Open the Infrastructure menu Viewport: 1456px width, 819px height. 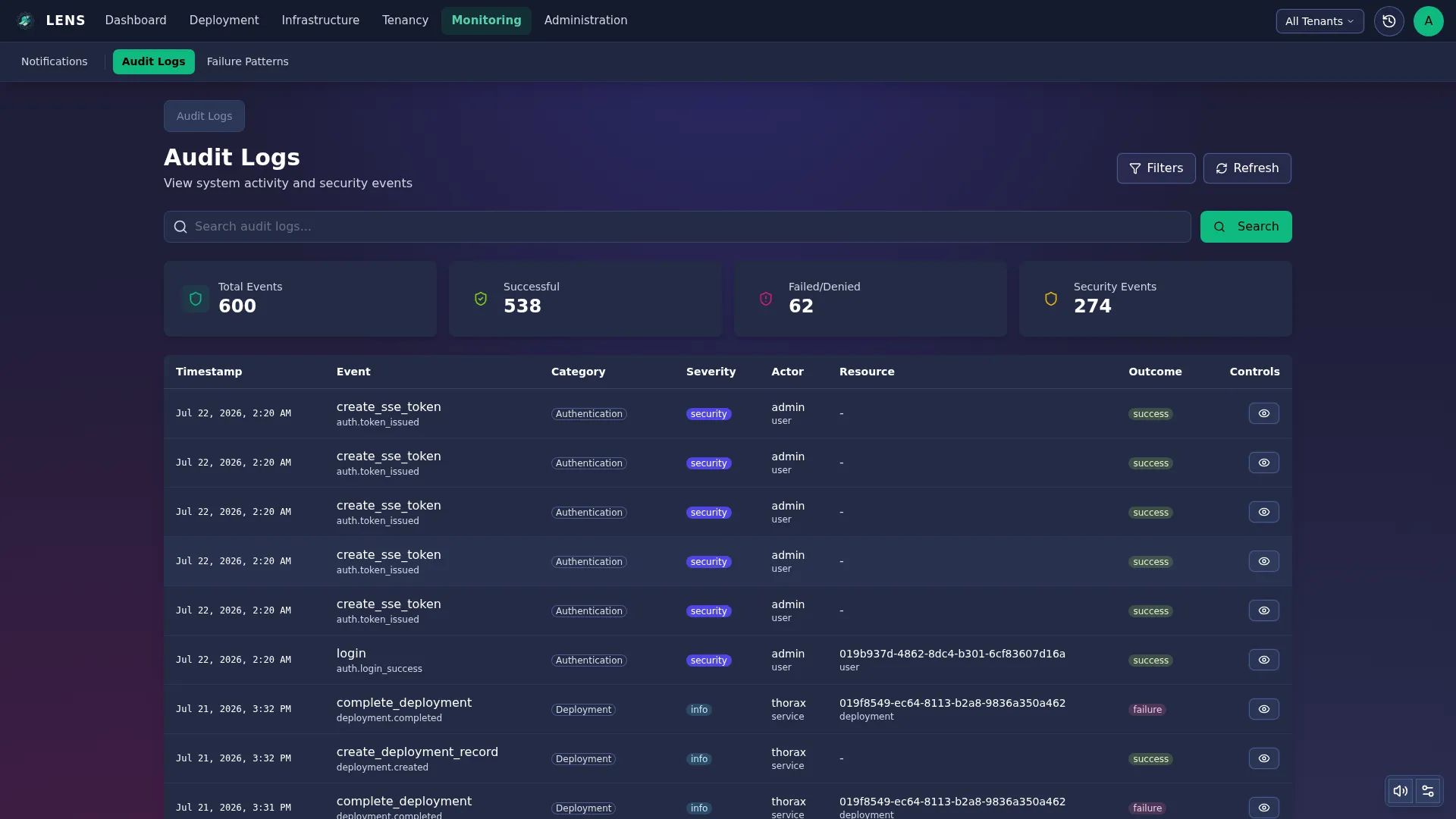tap(320, 20)
